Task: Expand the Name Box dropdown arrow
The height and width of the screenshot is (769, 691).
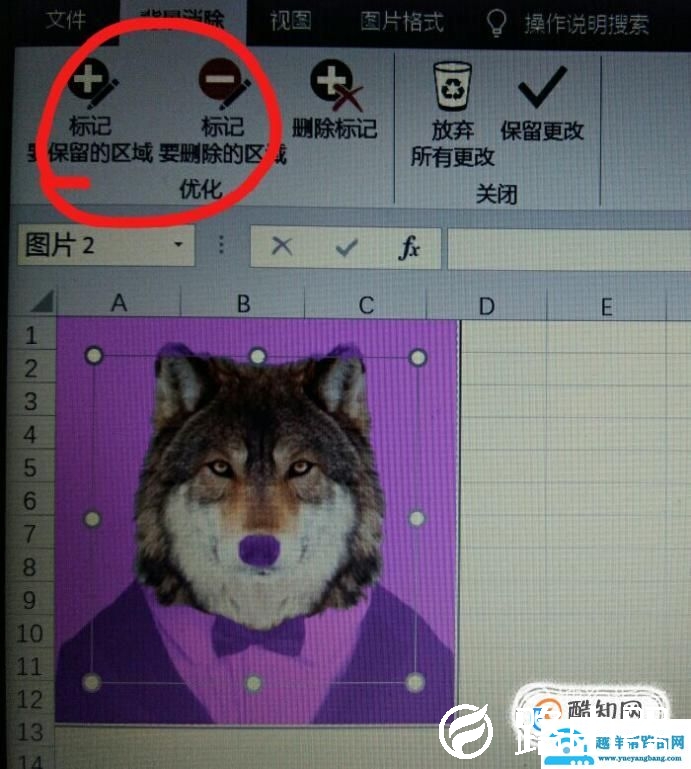Action: pyautogui.click(x=179, y=244)
